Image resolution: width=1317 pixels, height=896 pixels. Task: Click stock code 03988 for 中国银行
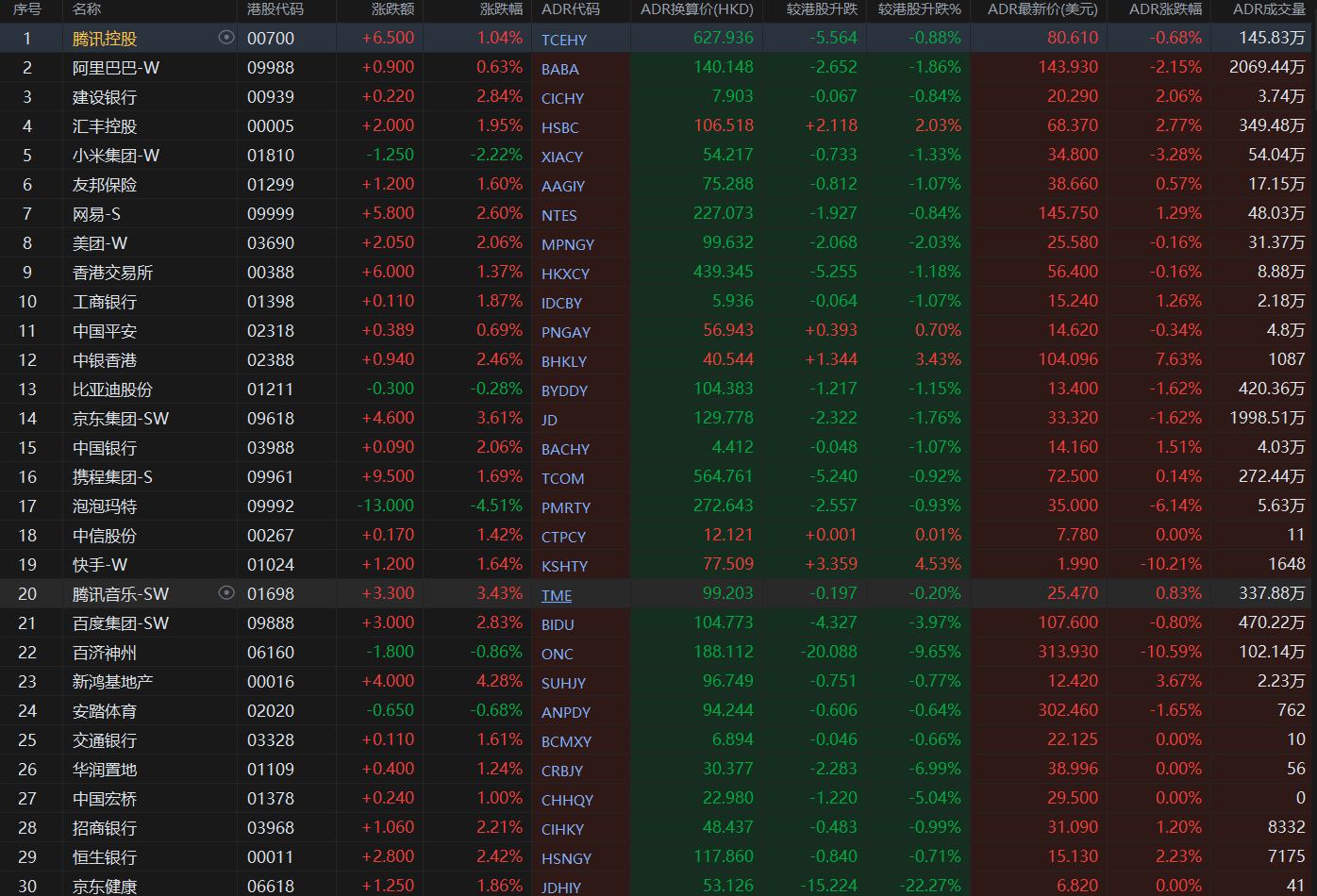point(271,447)
